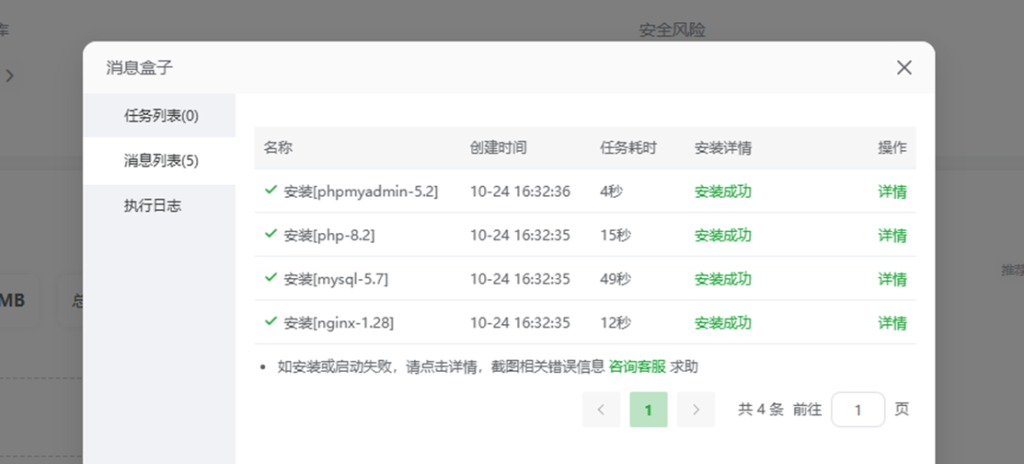Click green checkmark beside php-8.2 install

pyautogui.click(x=270, y=234)
